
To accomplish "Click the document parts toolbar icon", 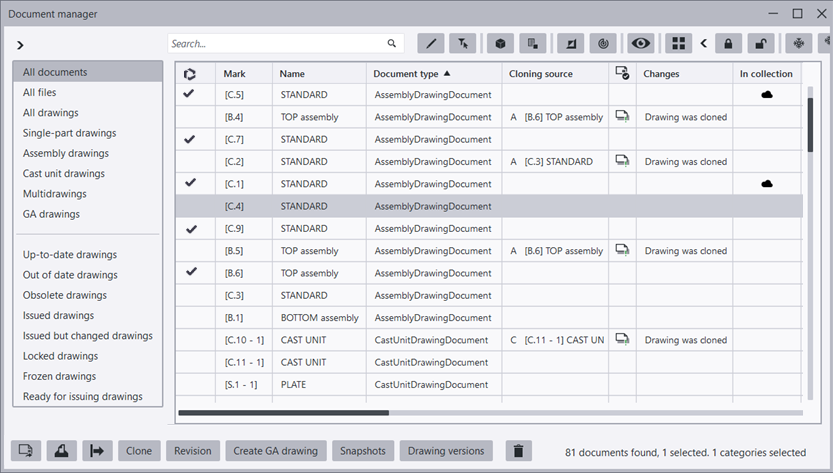I will click(532, 44).
